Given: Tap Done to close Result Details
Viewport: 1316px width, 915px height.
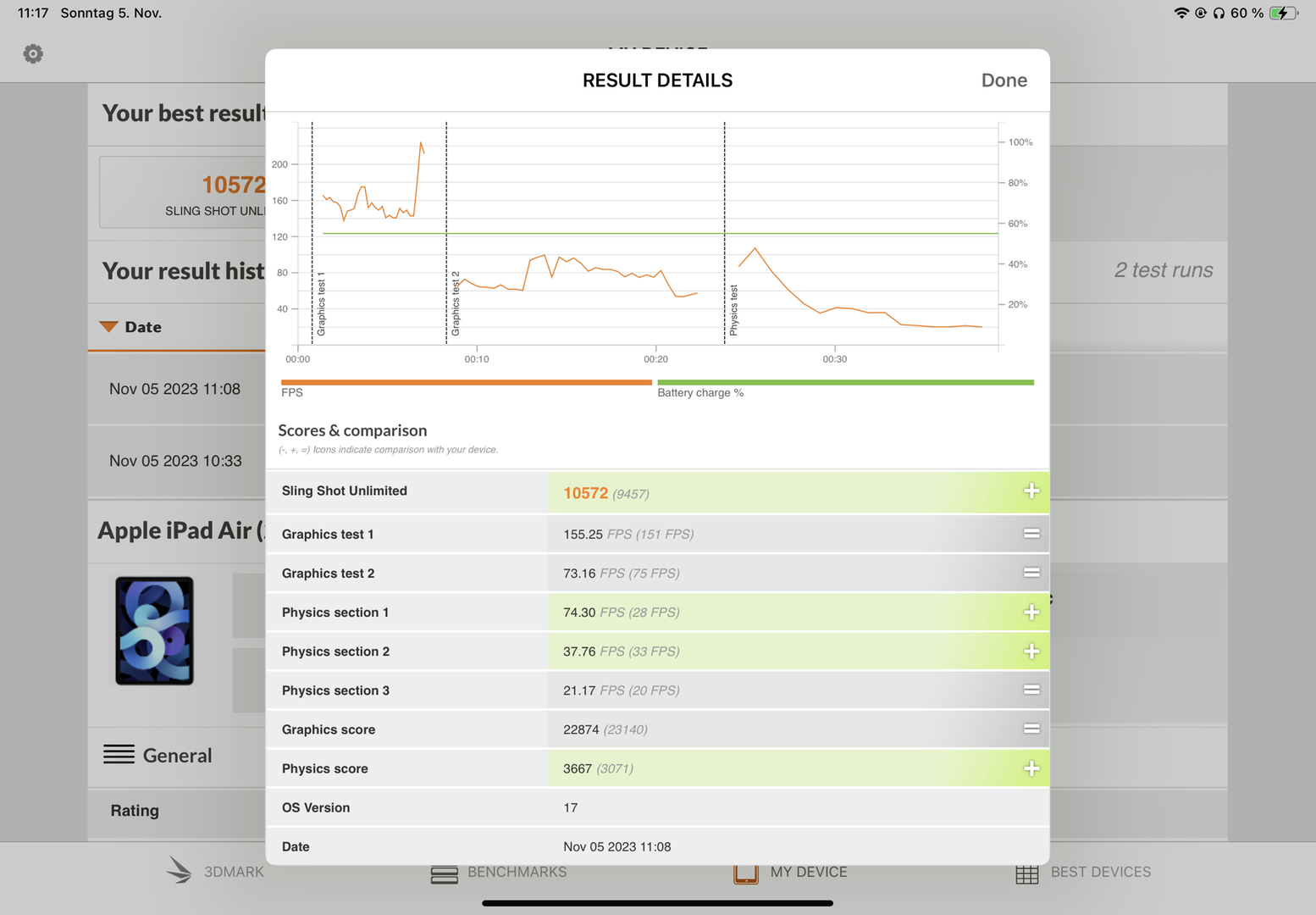Looking at the screenshot, I should point(1004,80).
